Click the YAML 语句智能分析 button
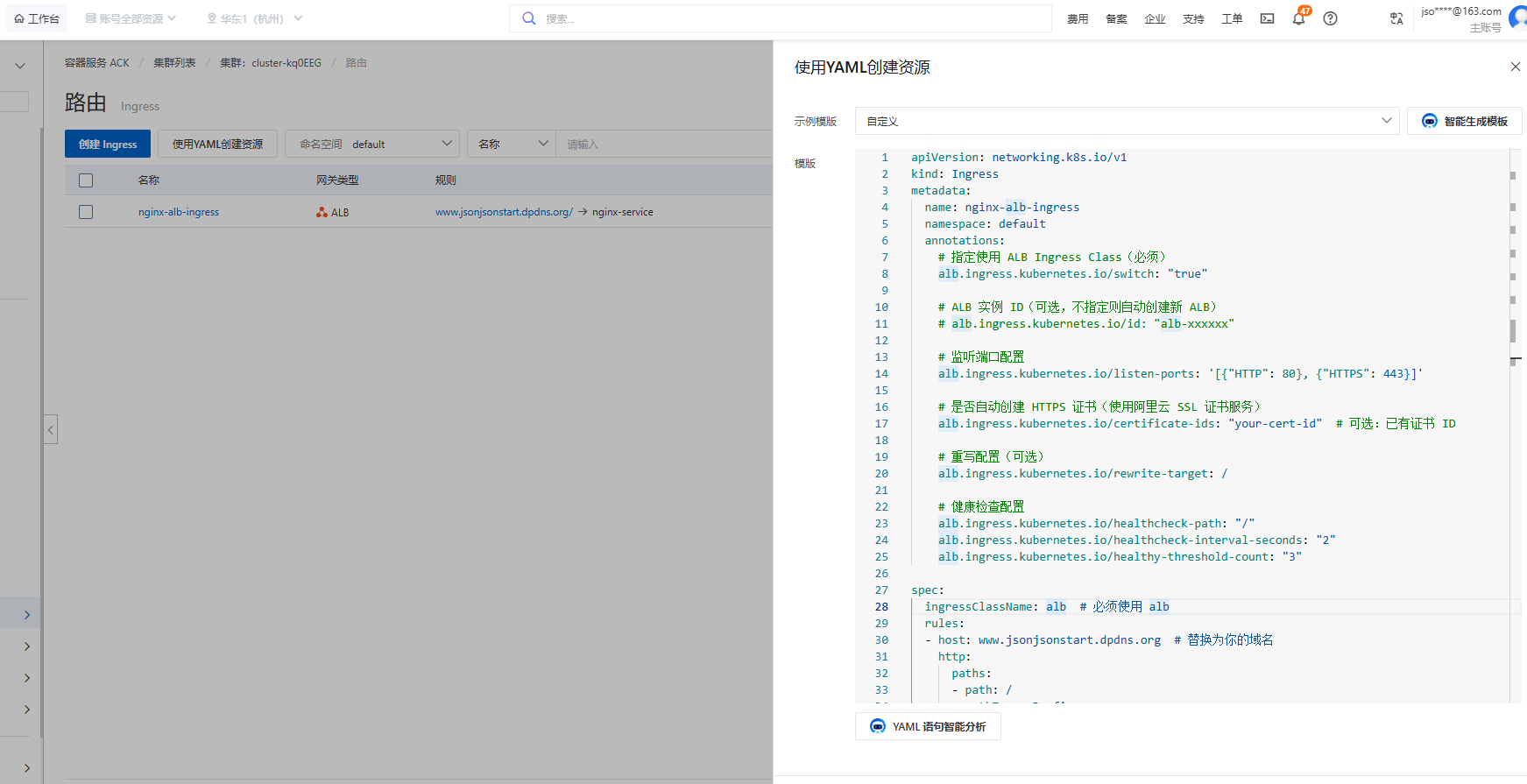This screenshot has width=1527, height=784. [928, 726]
